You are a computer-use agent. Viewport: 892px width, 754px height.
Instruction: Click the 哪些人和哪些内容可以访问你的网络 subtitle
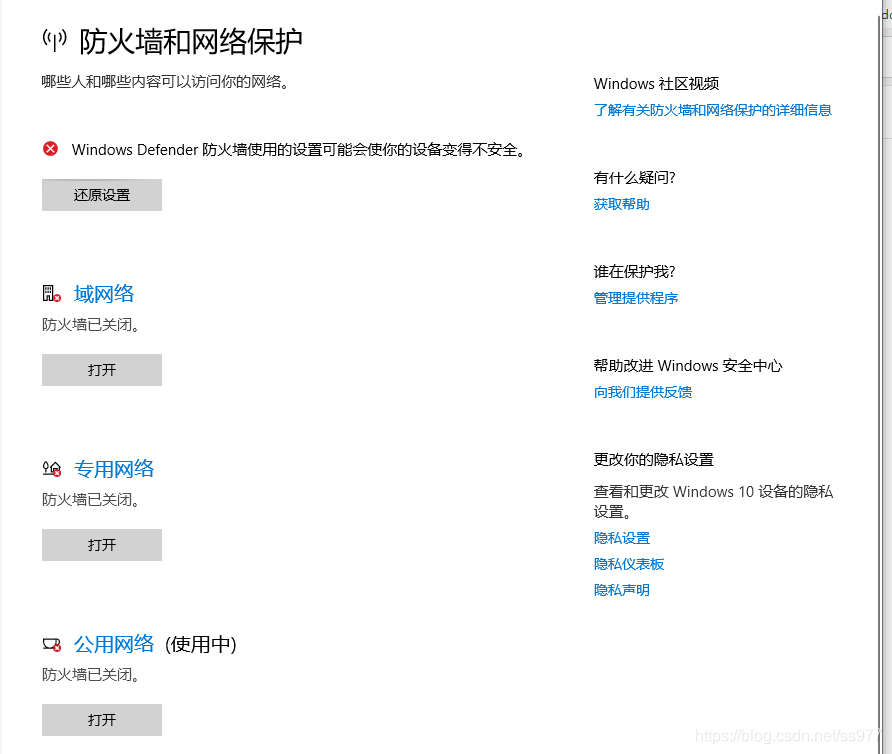coord(165,82)
